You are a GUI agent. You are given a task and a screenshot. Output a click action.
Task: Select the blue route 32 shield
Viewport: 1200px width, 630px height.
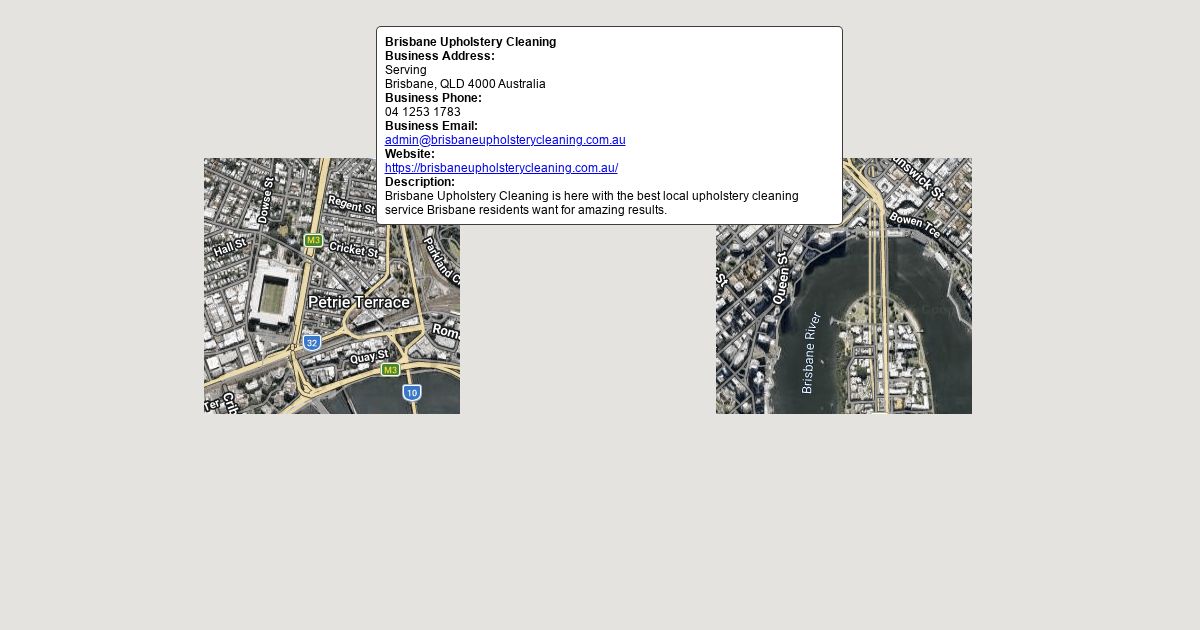click(x=312, y=343)
